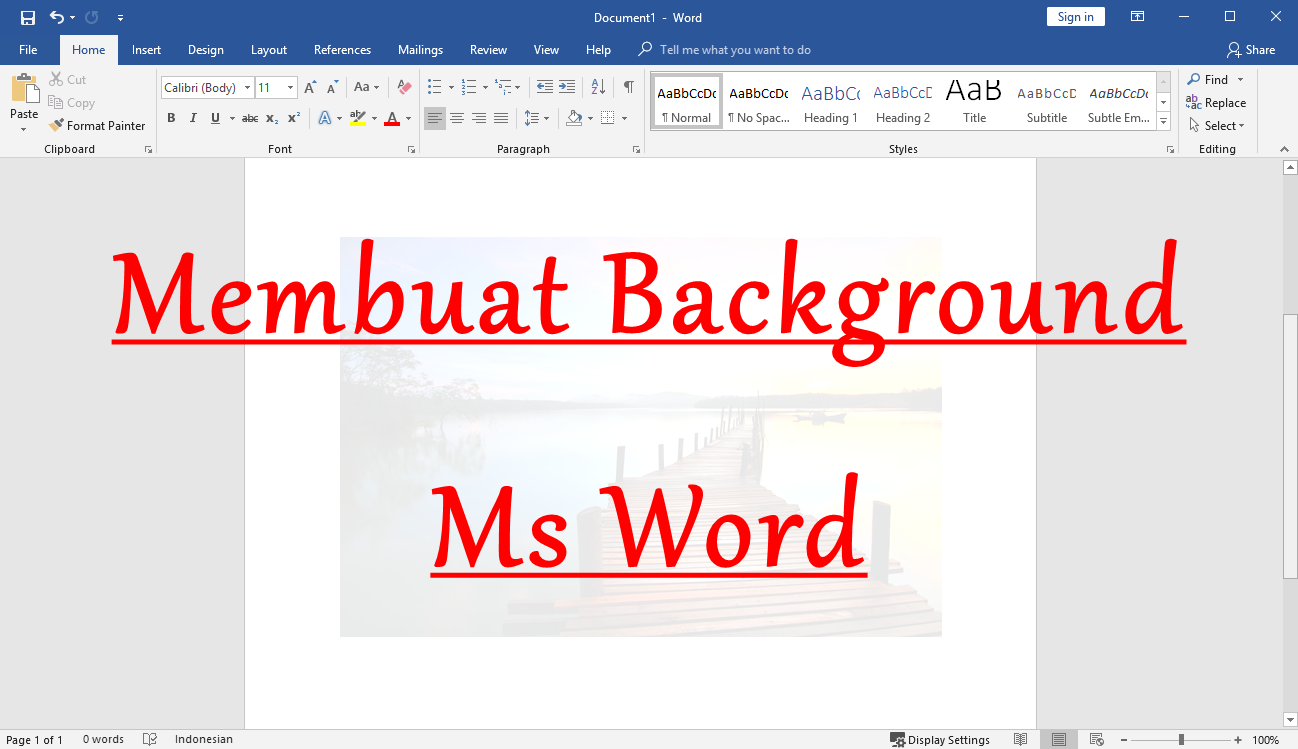1298x749 pixels.
Task: Open the Review tab
Action: pyautogui.click(x=488, y=49)
